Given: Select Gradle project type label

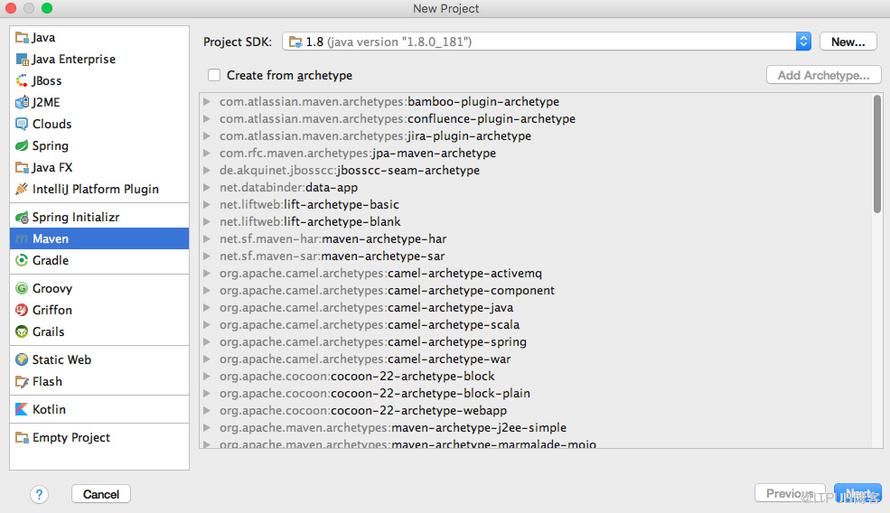Looking at the screenshot, I should point(51,260).
